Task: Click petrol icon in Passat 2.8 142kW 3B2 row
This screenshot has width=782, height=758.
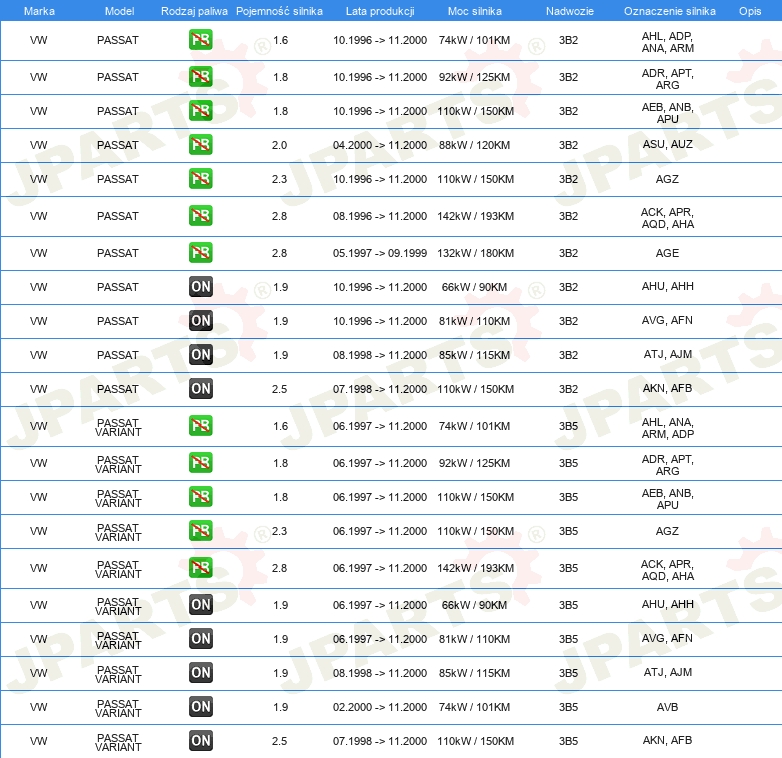Action: tap(200, 215)
